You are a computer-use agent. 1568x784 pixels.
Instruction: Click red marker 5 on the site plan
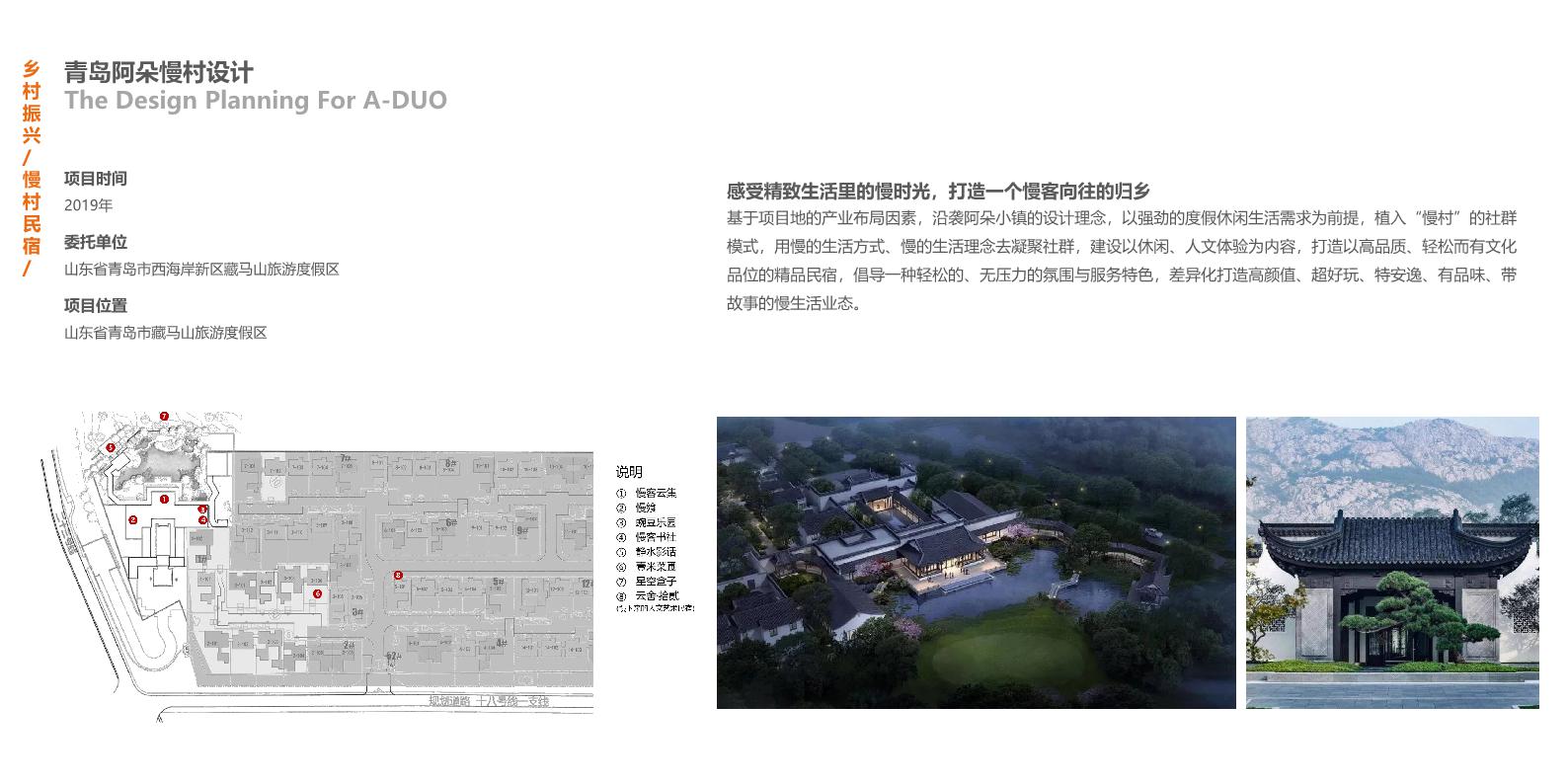point(111,447)
